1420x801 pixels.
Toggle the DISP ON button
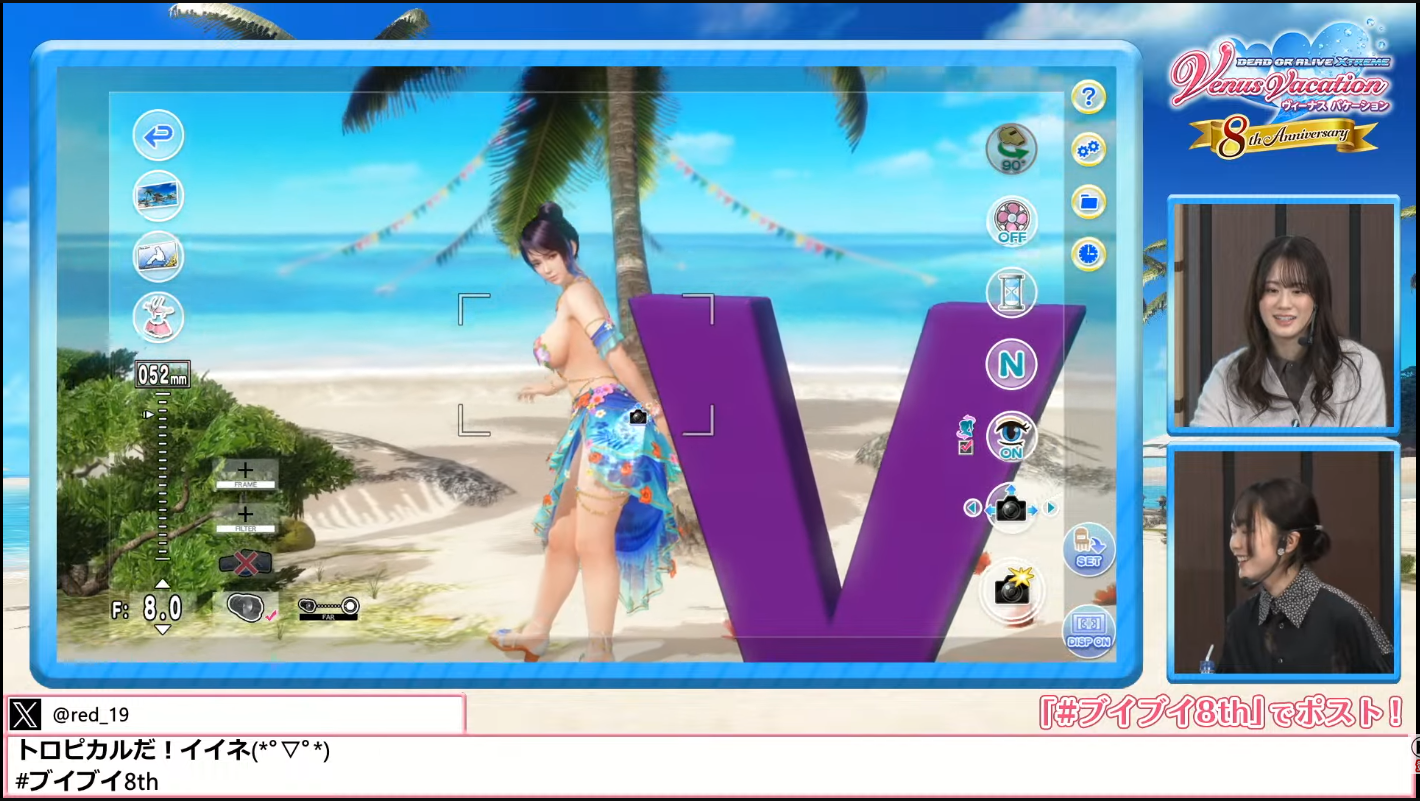[x=1089, y=631]
